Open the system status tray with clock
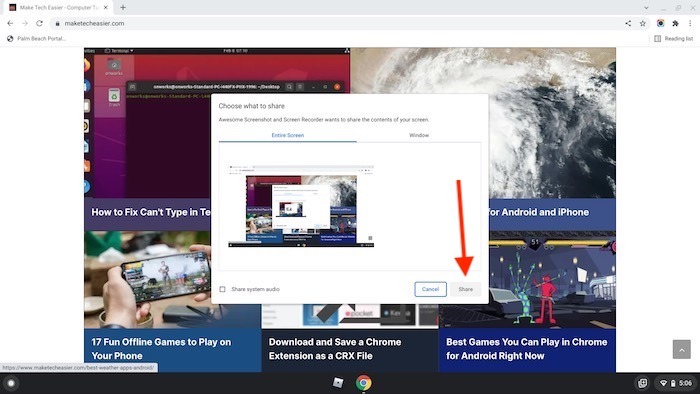The height and width of the screenshot is (394, 700). (675, 383)
